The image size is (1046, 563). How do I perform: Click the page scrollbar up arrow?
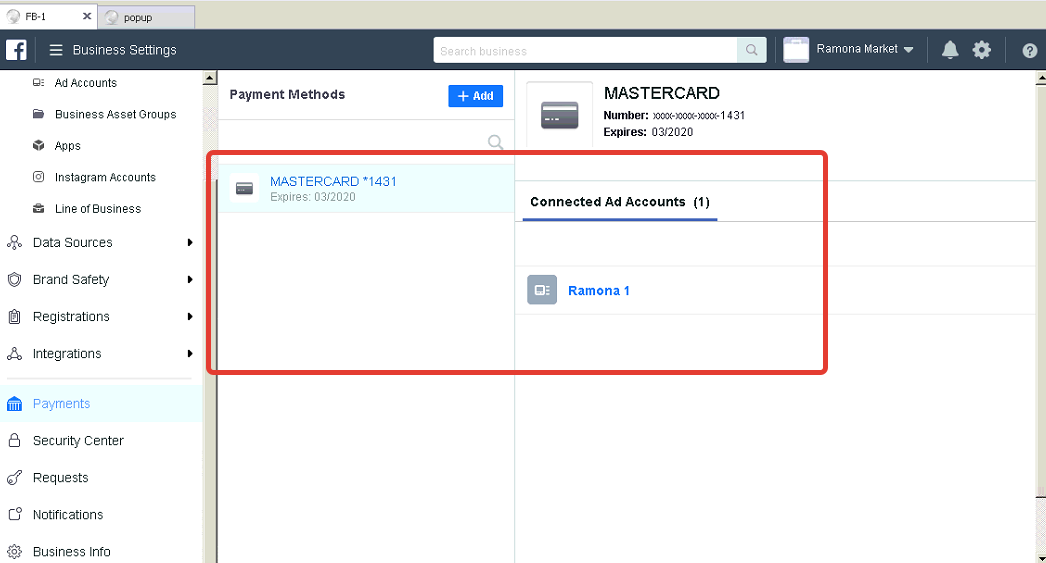(1041, 78)
